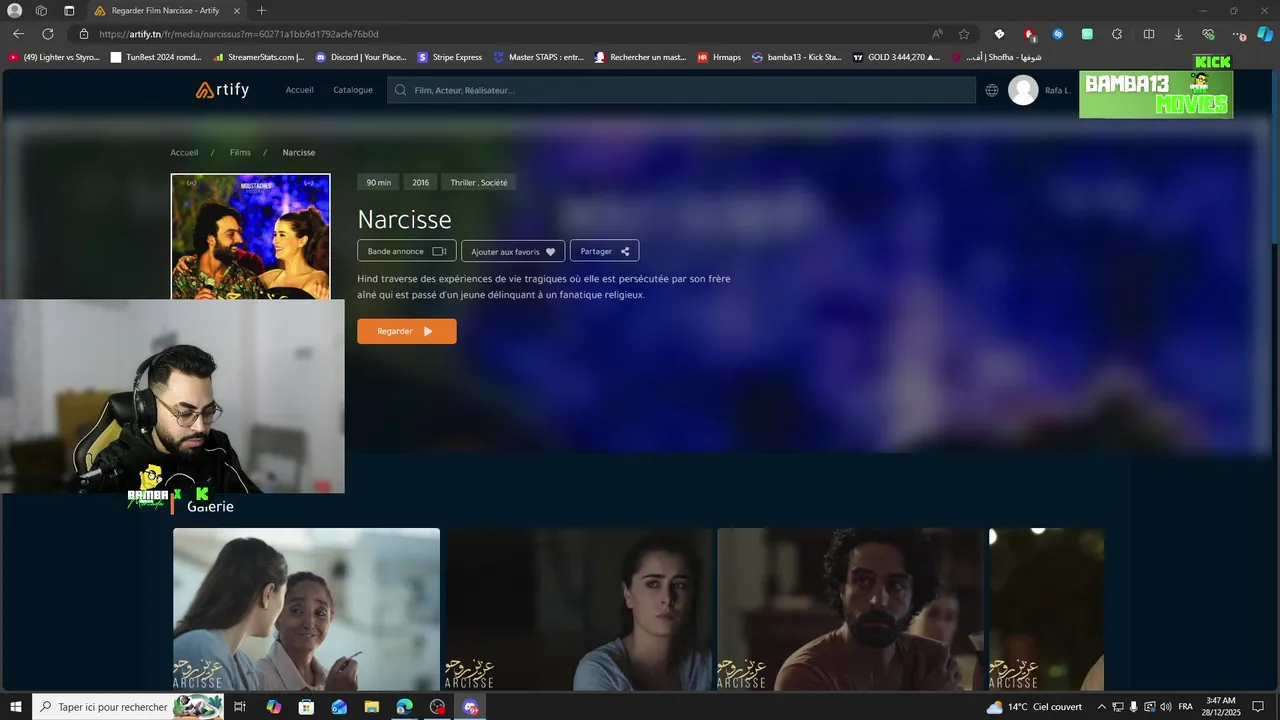Click the Film, Acteur, Réalisateur search field

click(681, 90)
